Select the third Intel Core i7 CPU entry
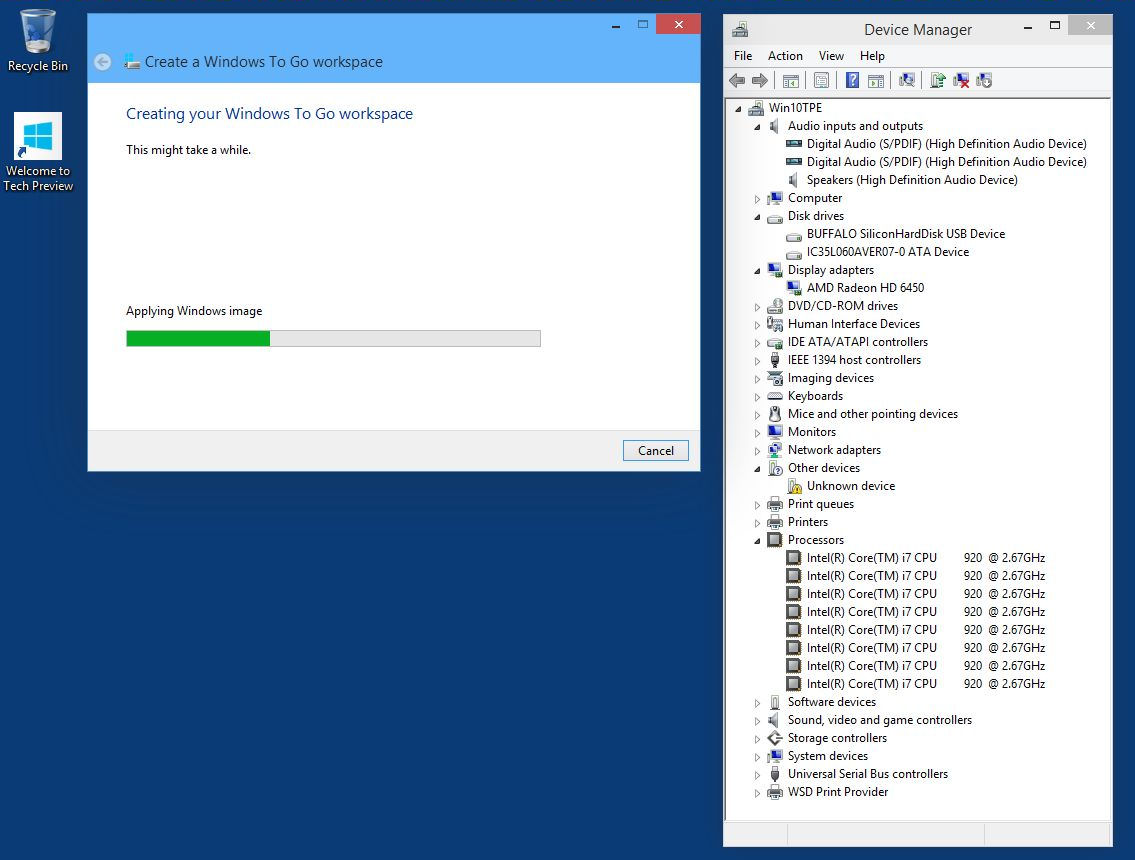Screen dimensions: 1135x860 click(x=926, y=594)
